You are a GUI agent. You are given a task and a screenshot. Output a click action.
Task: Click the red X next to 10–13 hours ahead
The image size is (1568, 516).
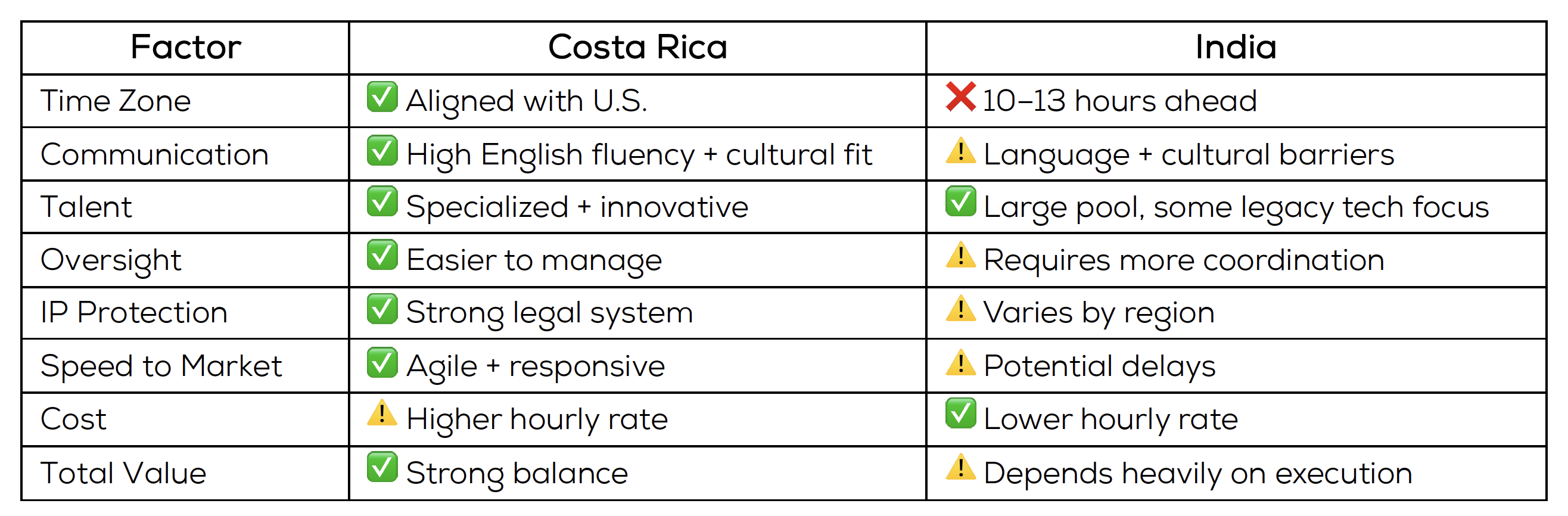(x=960, y=97)
